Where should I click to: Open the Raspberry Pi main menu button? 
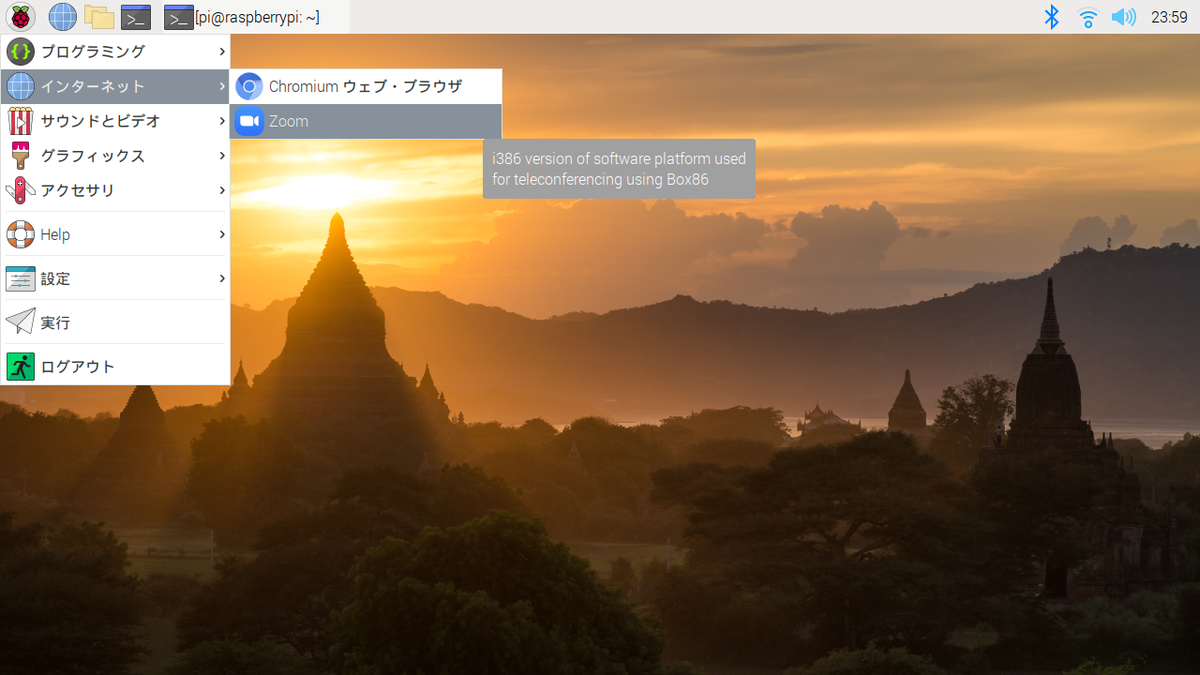[x=20, y=16]
